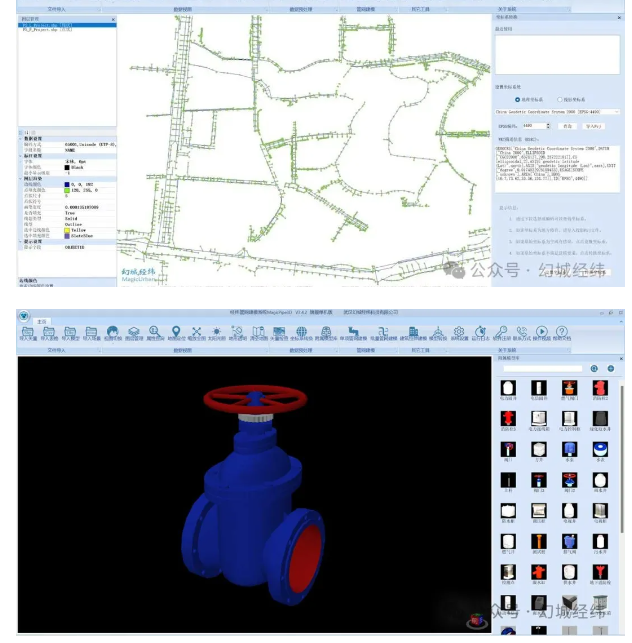This screenshot has width=632, height=643.
Task: Click the left round icon above model library
Action: [x=594, y=369]
